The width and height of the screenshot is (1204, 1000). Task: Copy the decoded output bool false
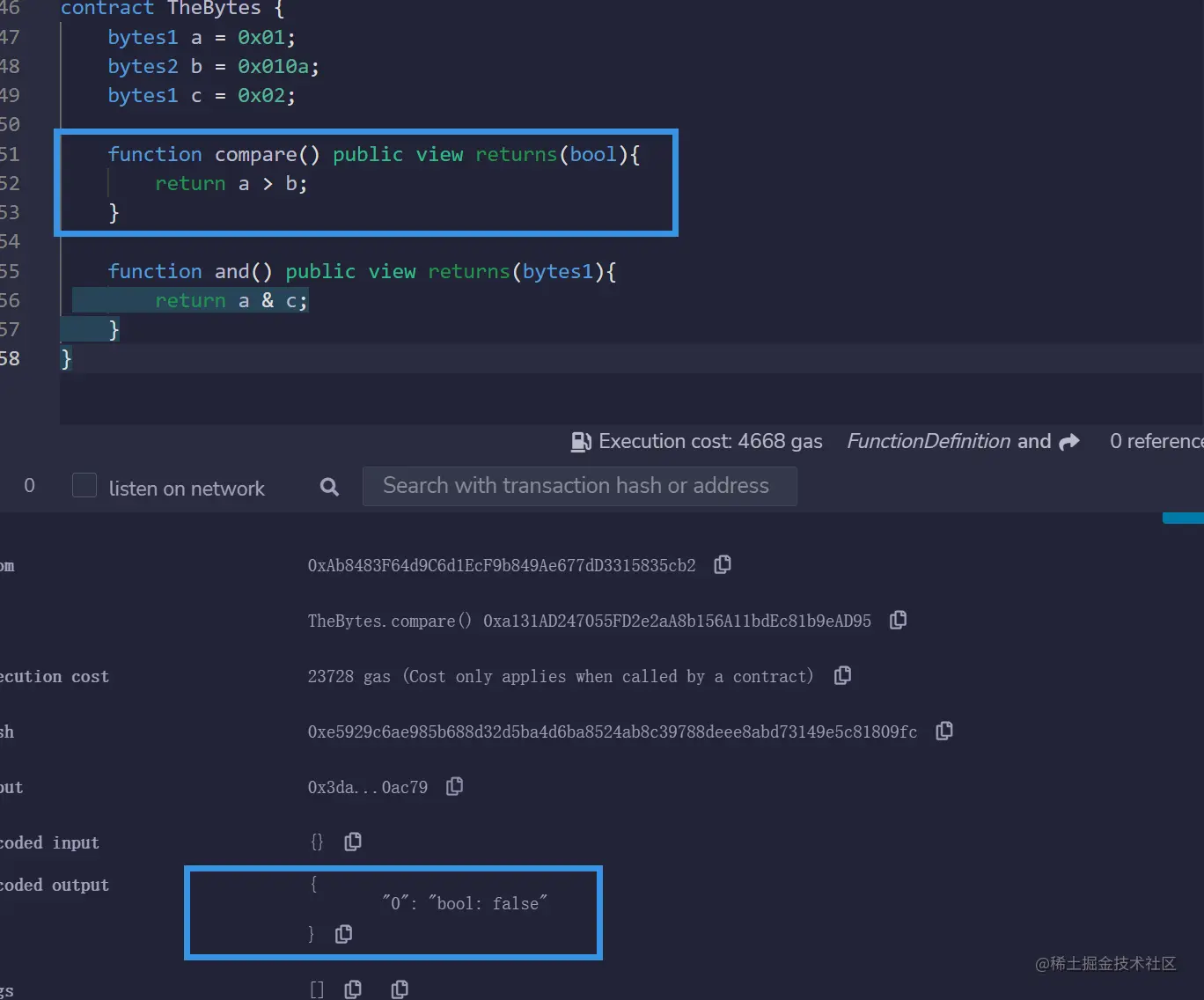coord(343,934)
